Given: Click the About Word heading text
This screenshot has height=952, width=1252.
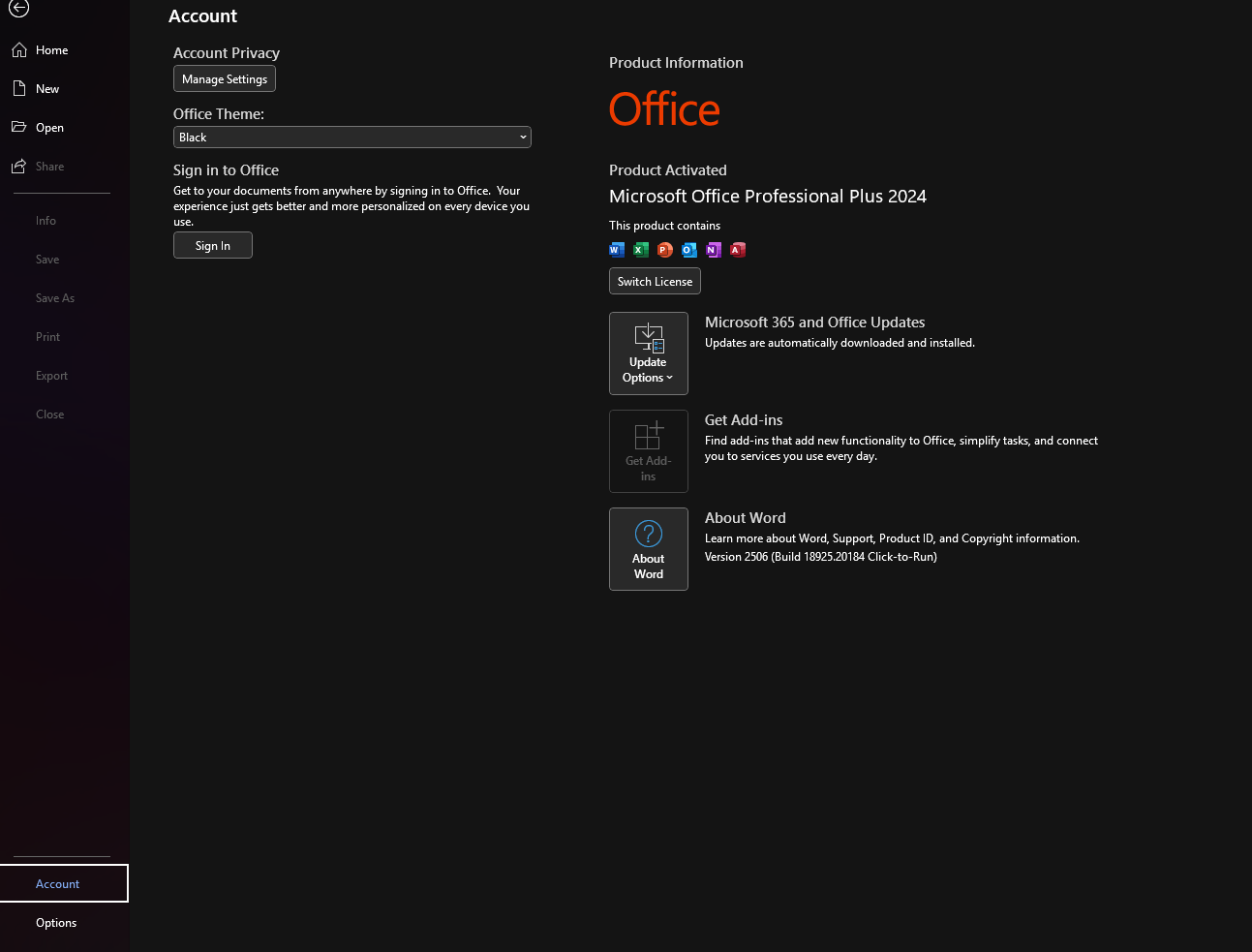Looking at the screenshot, I should tap(746, 518).
